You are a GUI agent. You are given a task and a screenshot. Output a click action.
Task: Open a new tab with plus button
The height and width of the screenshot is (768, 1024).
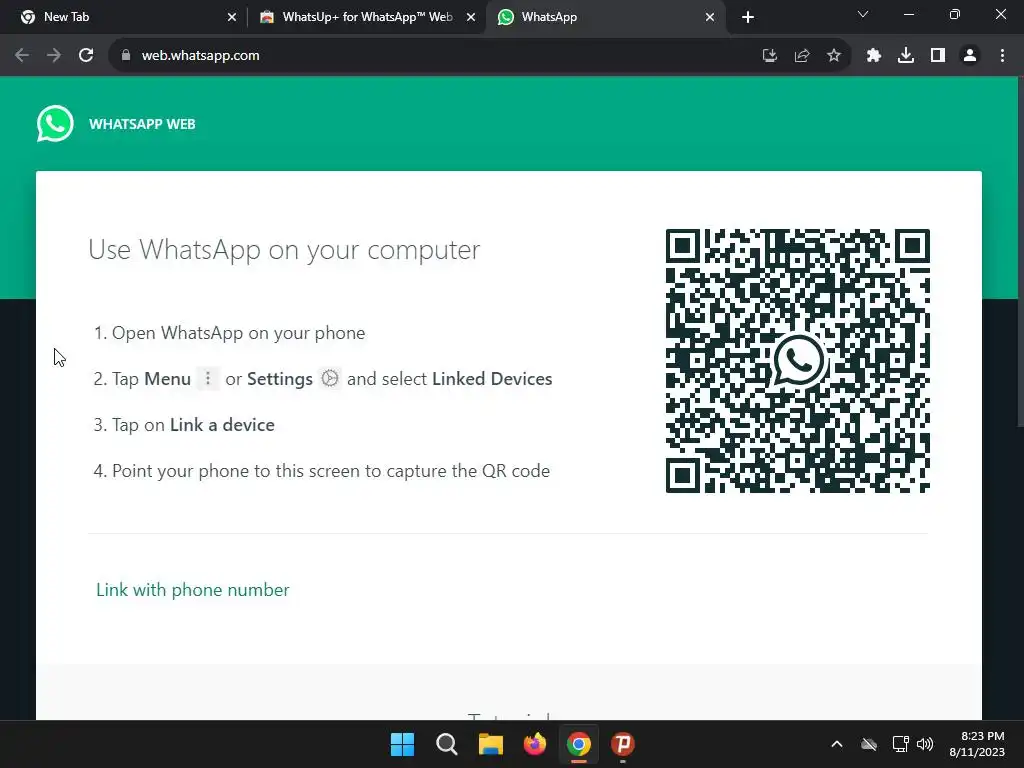coord(748,18)
